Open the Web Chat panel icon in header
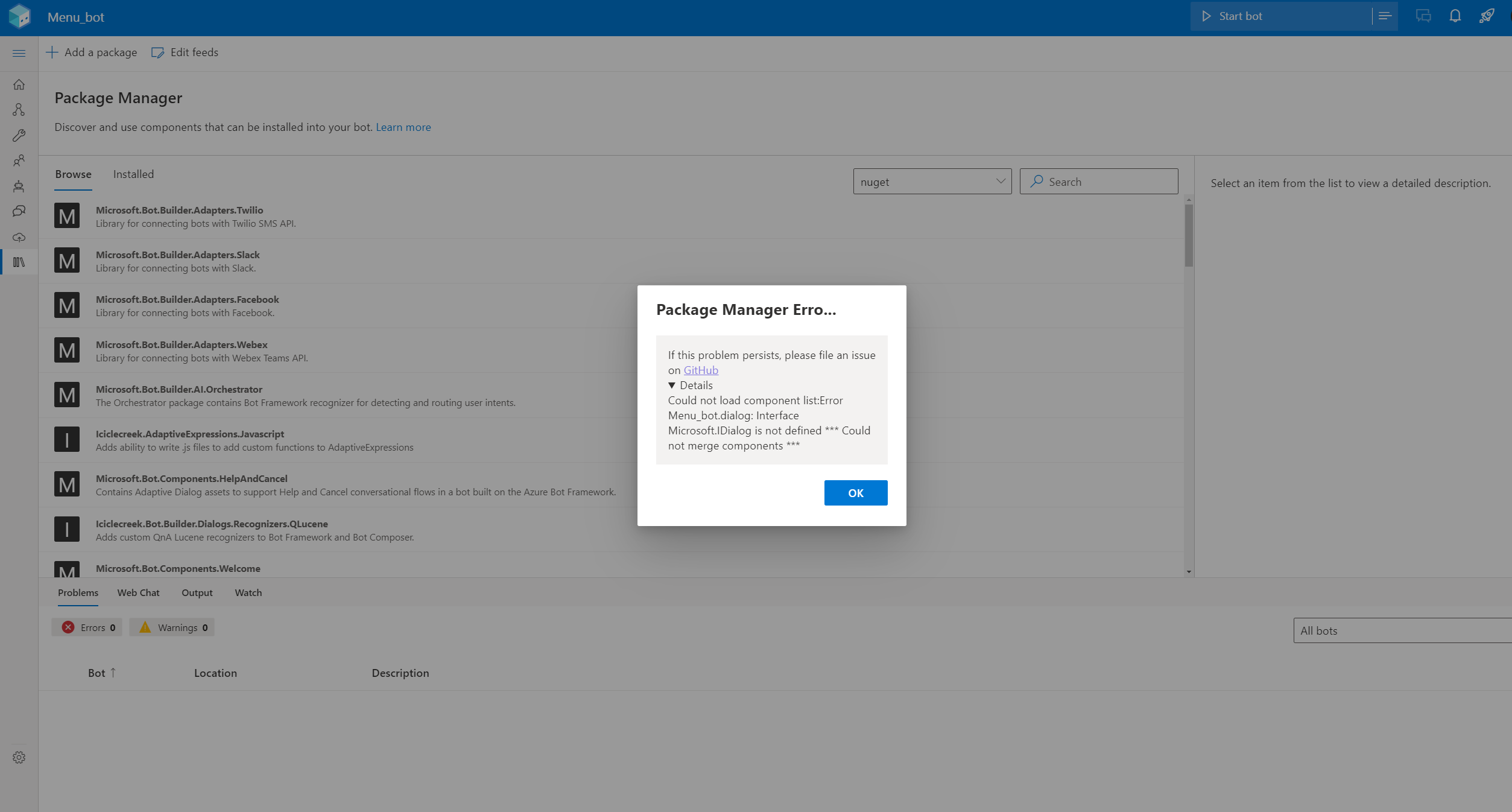Image resolution: width=1512 pixels, height=812 pixels. pos(1423,16)
